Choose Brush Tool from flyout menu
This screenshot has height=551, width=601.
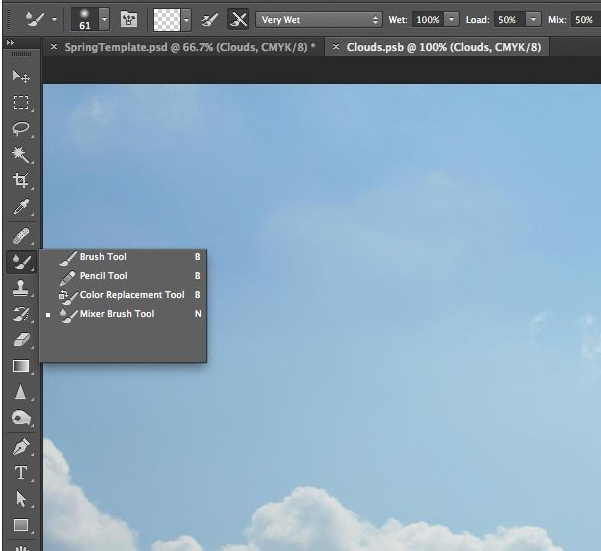[123, 257]
